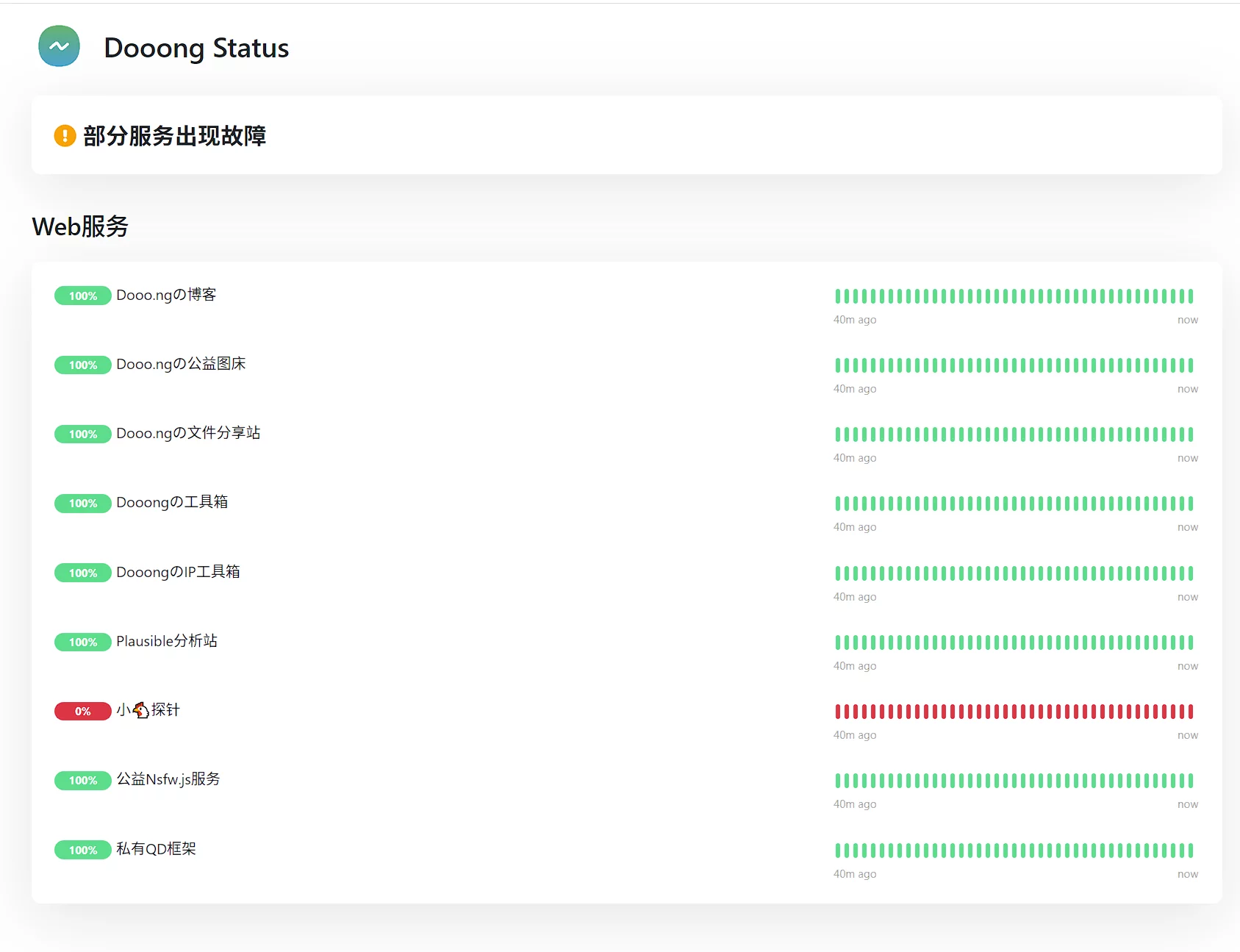Click the 部分服务出现故障 status banner
Screen dimensions: 1240x952
tap(174, 136)
